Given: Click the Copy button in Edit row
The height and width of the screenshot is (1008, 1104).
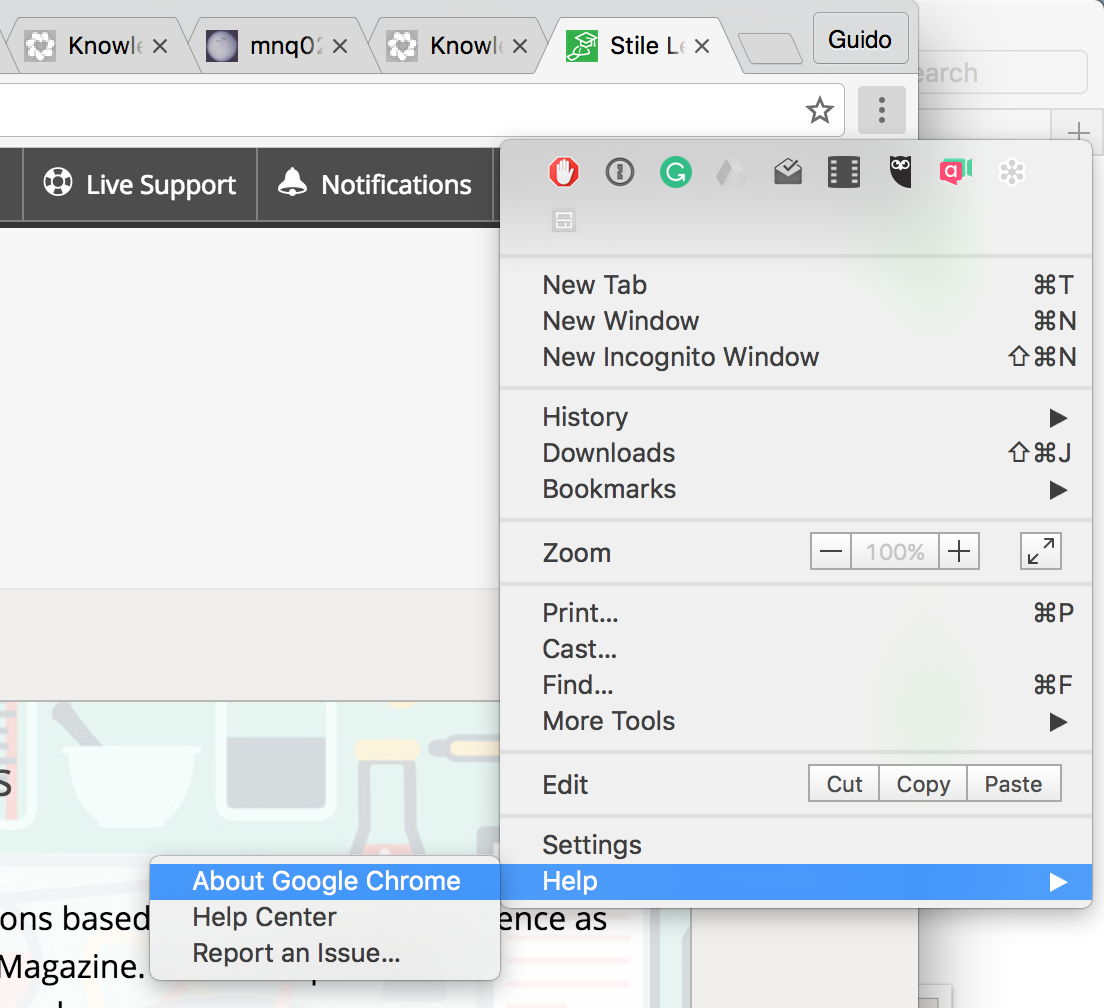Looking at the screenshot, I should click(x=923, y=783).
